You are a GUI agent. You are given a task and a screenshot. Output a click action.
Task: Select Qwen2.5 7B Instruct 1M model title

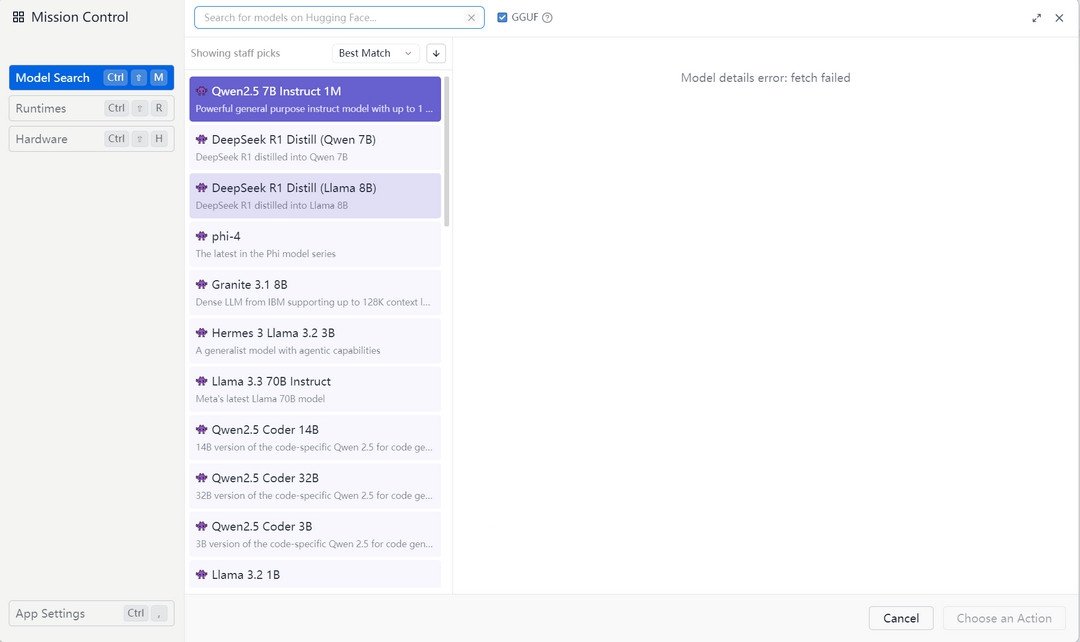(276, 91)
